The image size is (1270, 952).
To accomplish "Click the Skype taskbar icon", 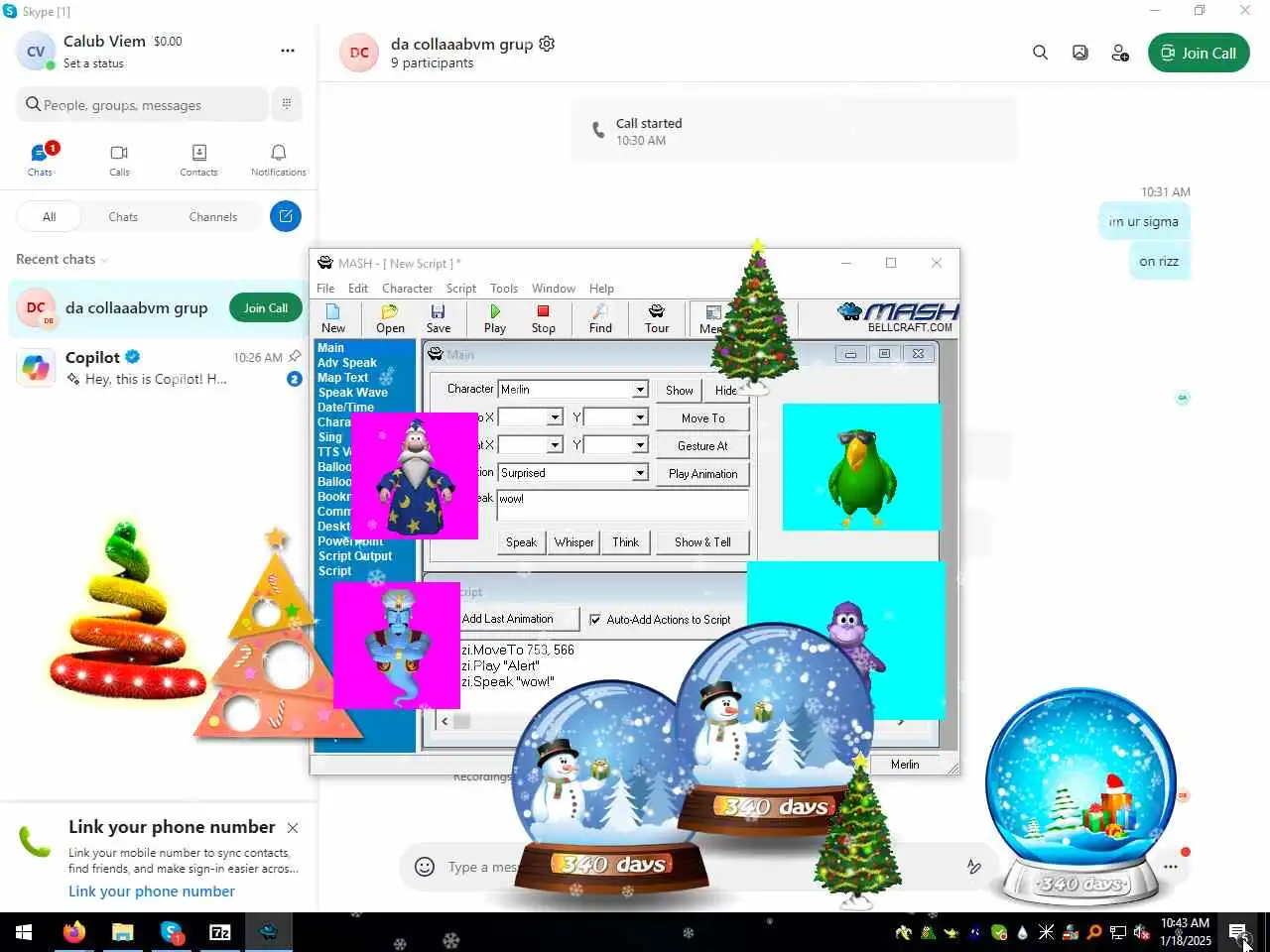I will (x=172, y=932).
